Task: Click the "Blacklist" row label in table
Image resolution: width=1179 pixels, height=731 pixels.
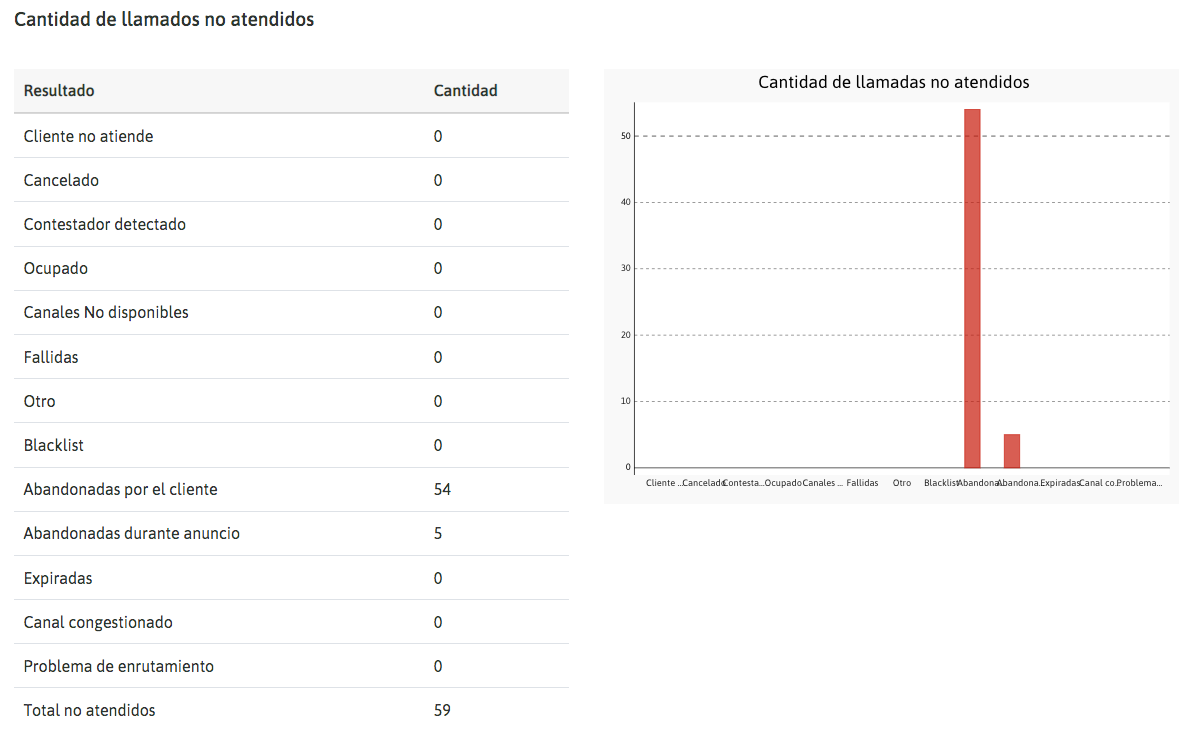Action: pyautogui.click(x=53, y=445)
